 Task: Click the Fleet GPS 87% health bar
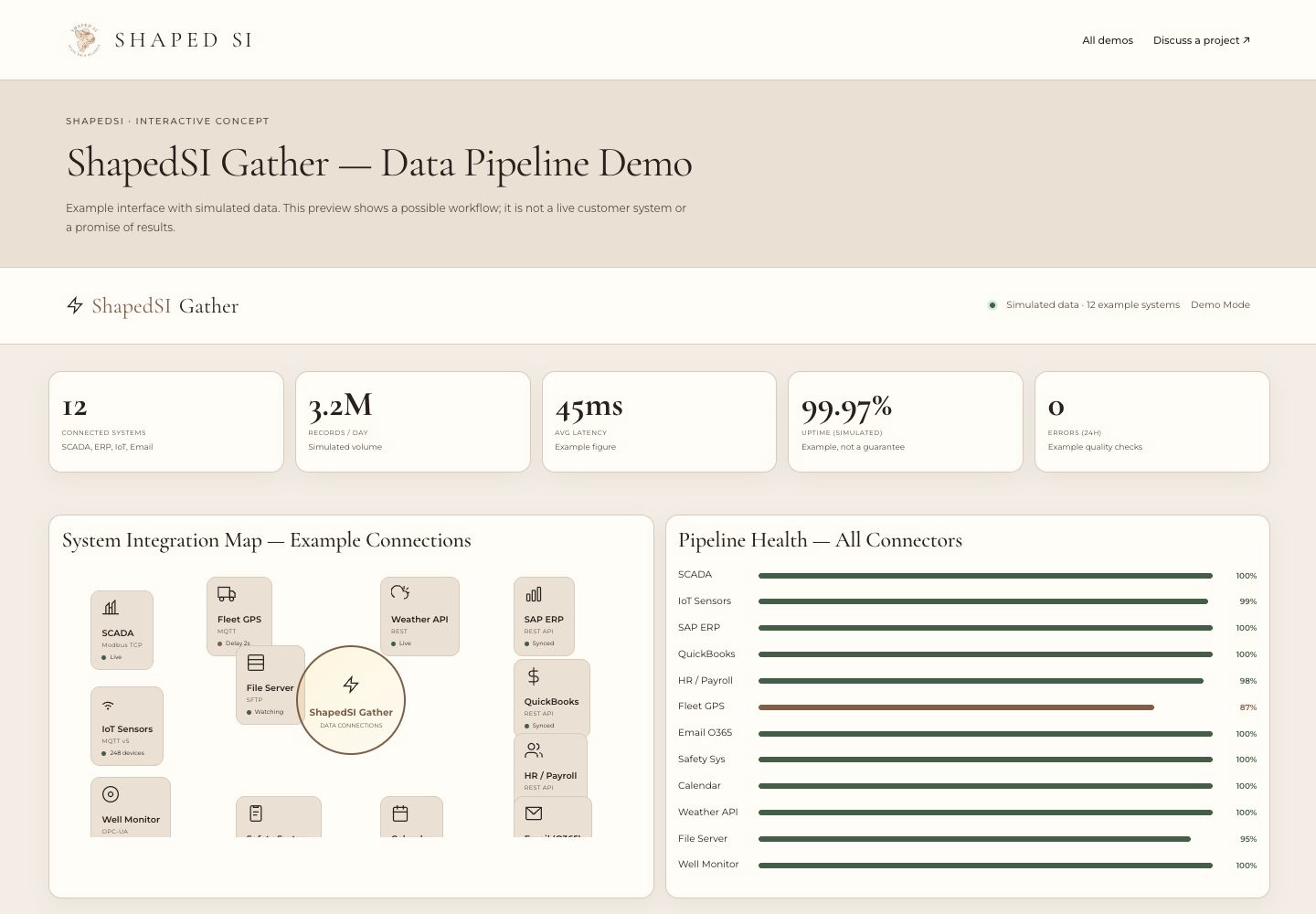pos(956,707)
